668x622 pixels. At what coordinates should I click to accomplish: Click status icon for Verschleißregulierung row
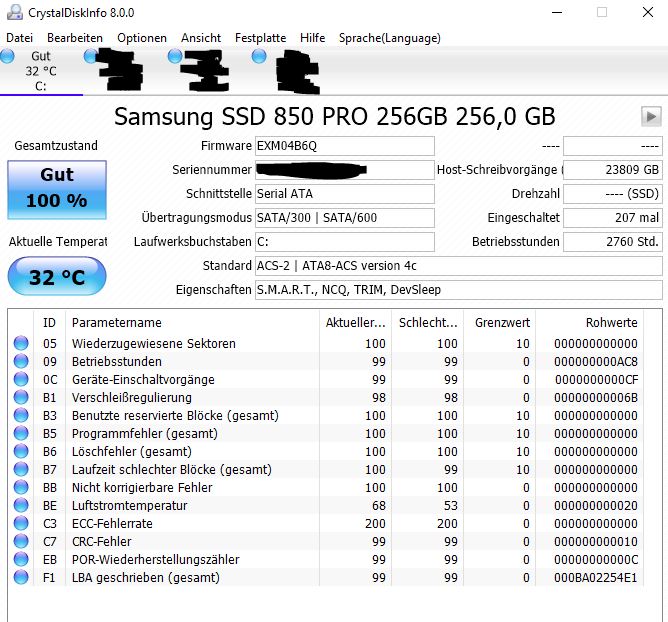pos(21,397)
